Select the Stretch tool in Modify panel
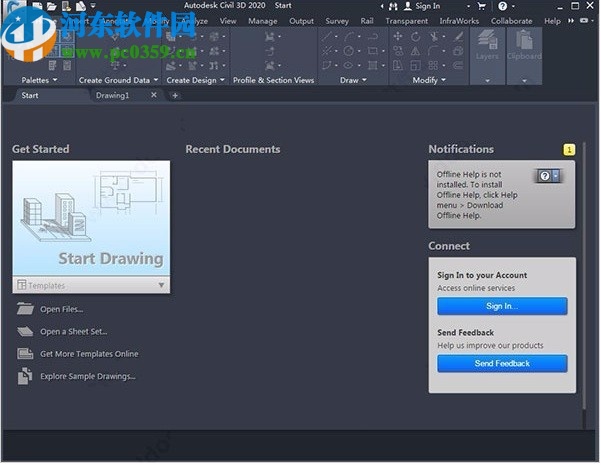601x465 pixels. [x=398, y=66]
